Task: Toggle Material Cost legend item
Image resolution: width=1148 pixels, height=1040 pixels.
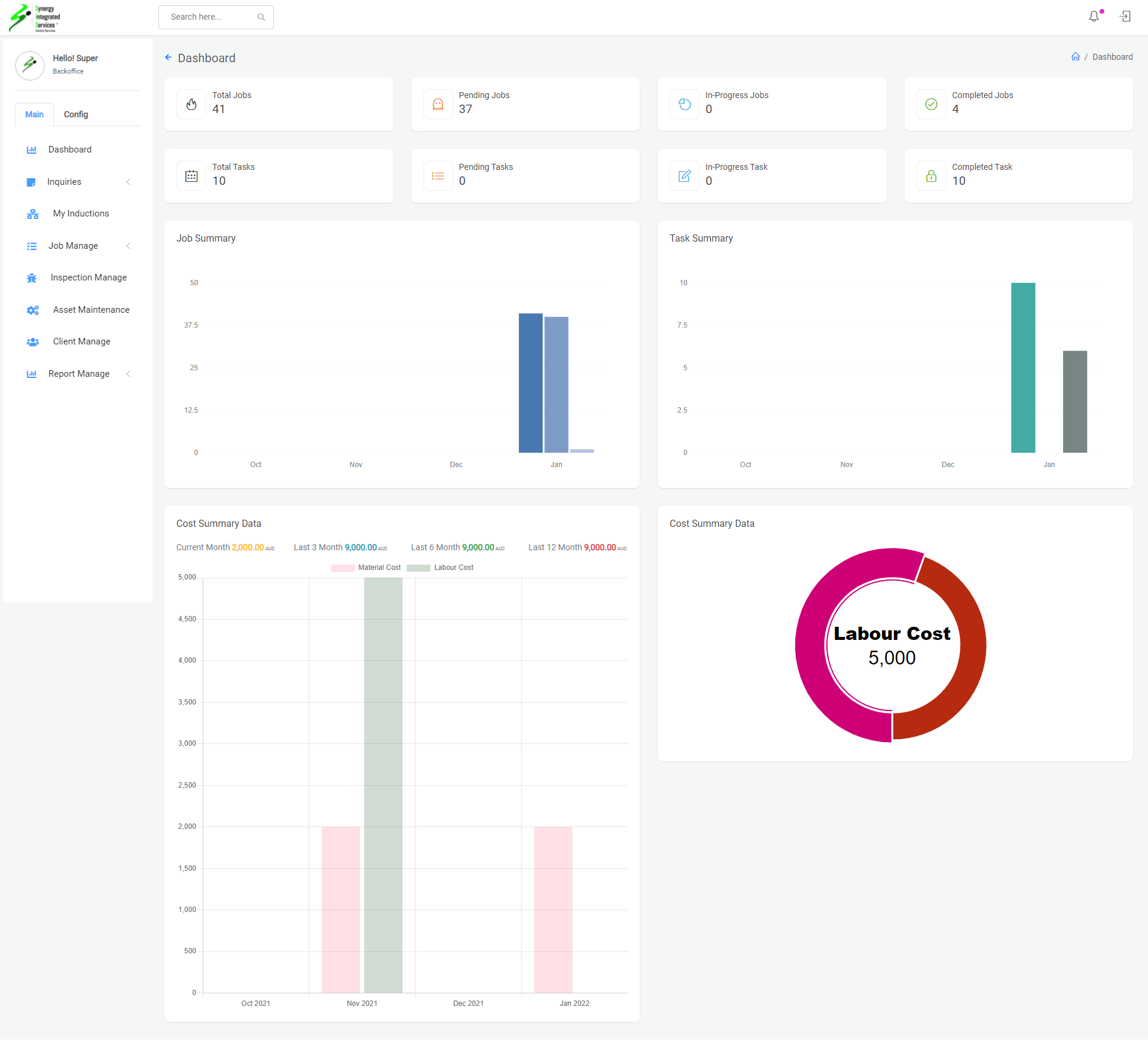Action: [365, 568]
